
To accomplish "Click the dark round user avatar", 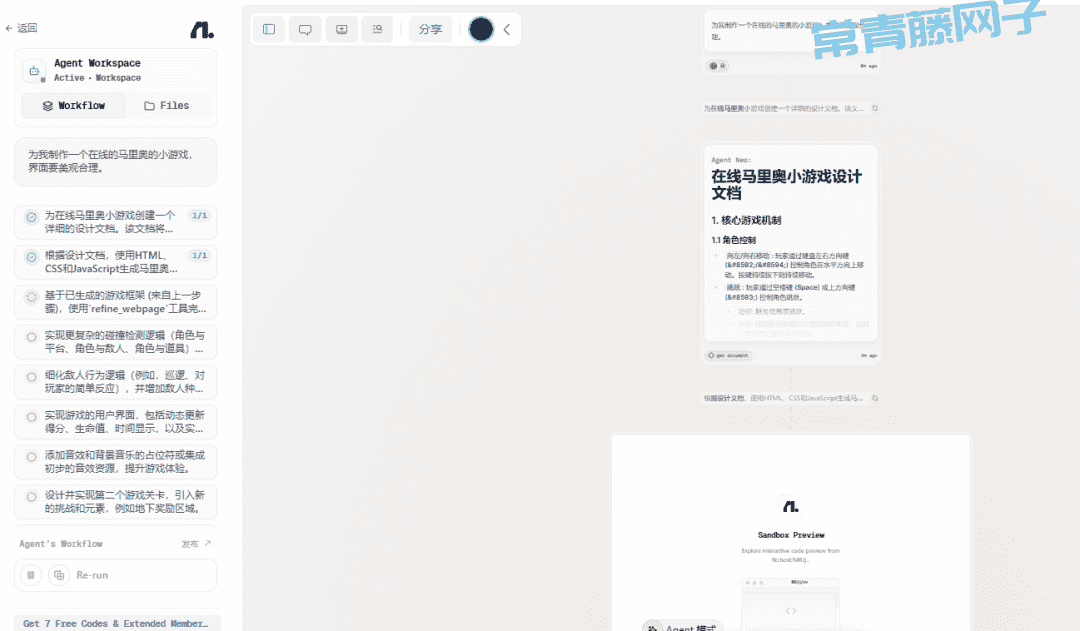I will (x=481, y=29).
